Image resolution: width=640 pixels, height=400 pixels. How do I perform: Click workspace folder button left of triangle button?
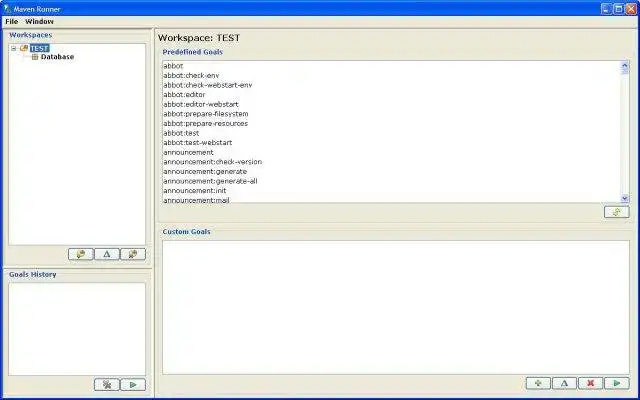click(x=81, y=254)
